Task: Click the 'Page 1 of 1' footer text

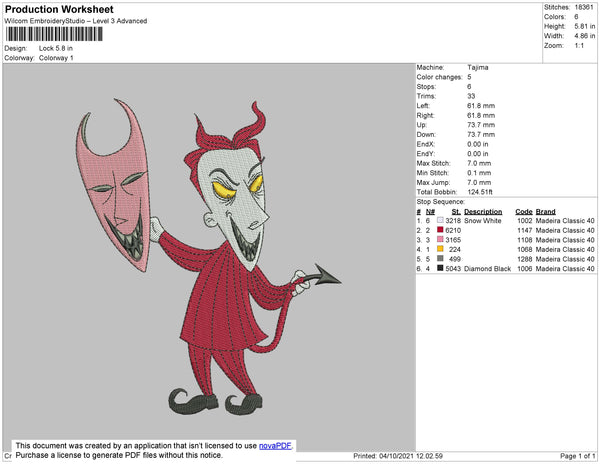Action: 578,456
